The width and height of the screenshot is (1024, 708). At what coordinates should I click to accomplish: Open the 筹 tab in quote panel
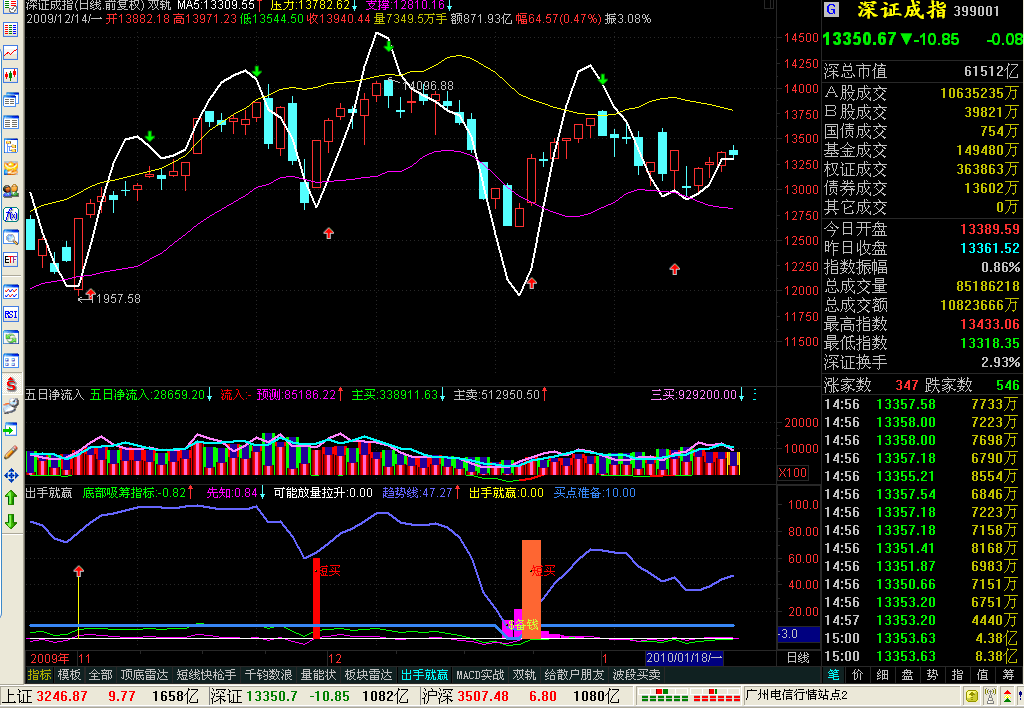click(x=1008, y=675)
